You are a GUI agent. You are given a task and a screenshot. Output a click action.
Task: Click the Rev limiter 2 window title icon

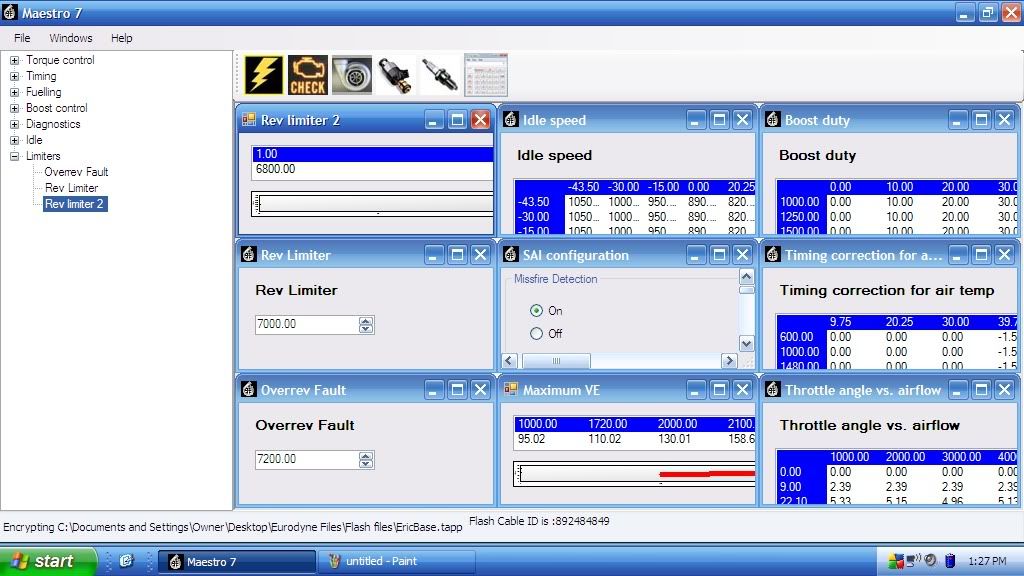pos(249,120)
